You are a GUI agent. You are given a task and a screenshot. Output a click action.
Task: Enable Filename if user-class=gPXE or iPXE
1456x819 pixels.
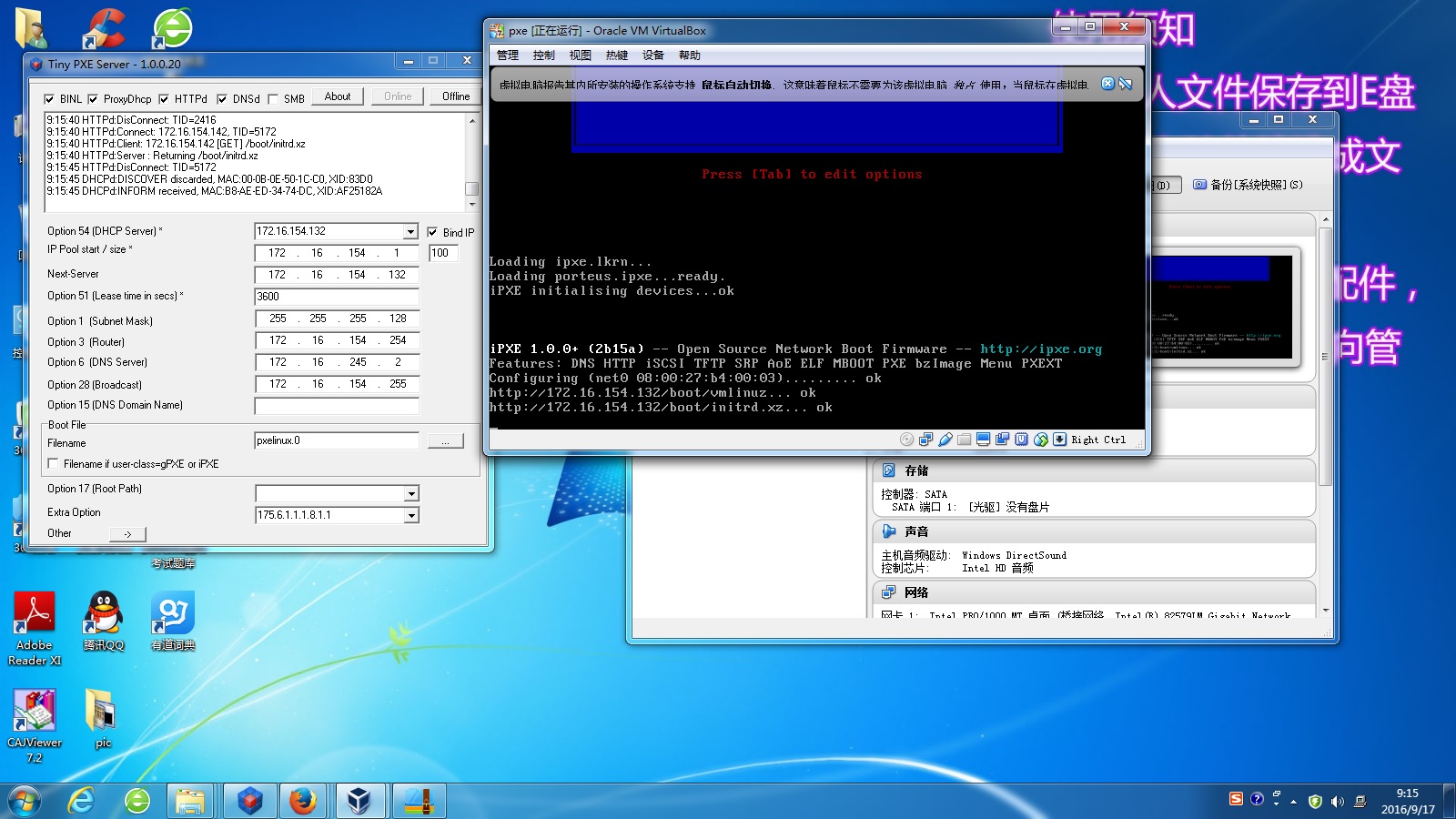point(53,463)
